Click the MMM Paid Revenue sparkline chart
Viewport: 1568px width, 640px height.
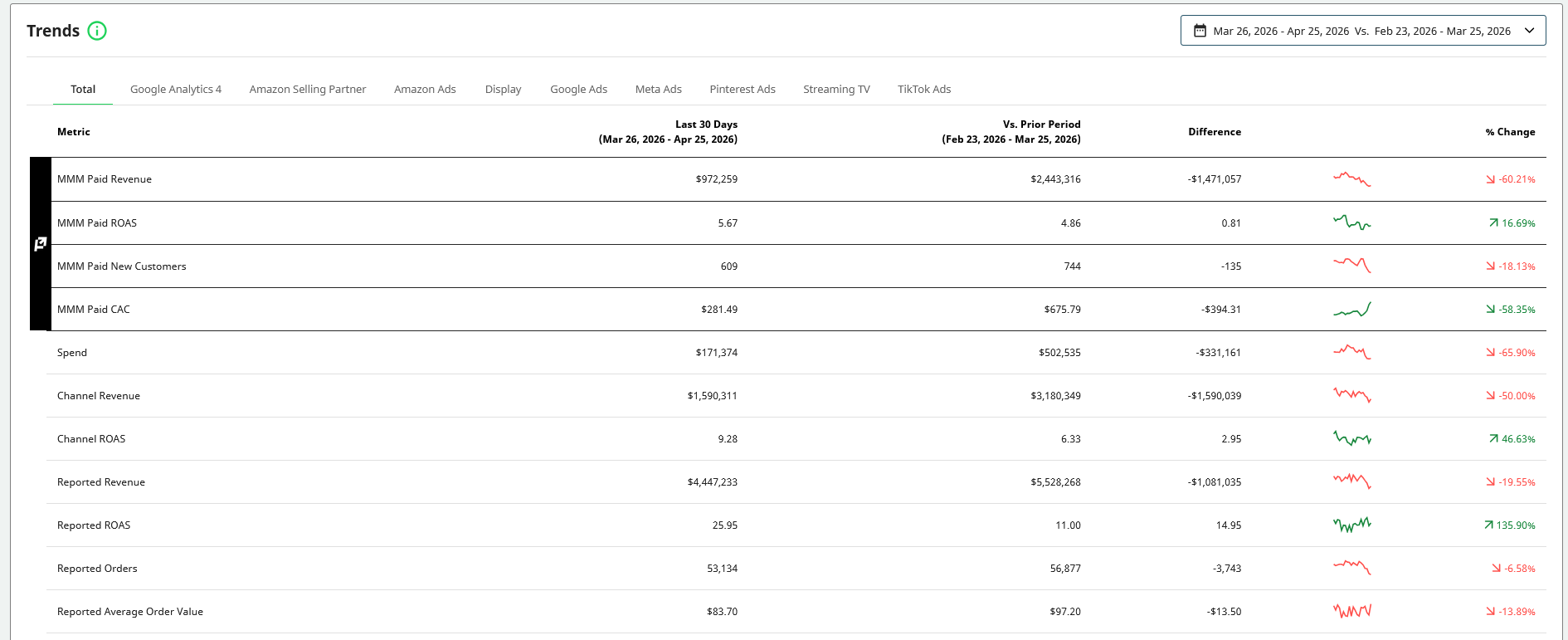click(x=1351, y=179)
